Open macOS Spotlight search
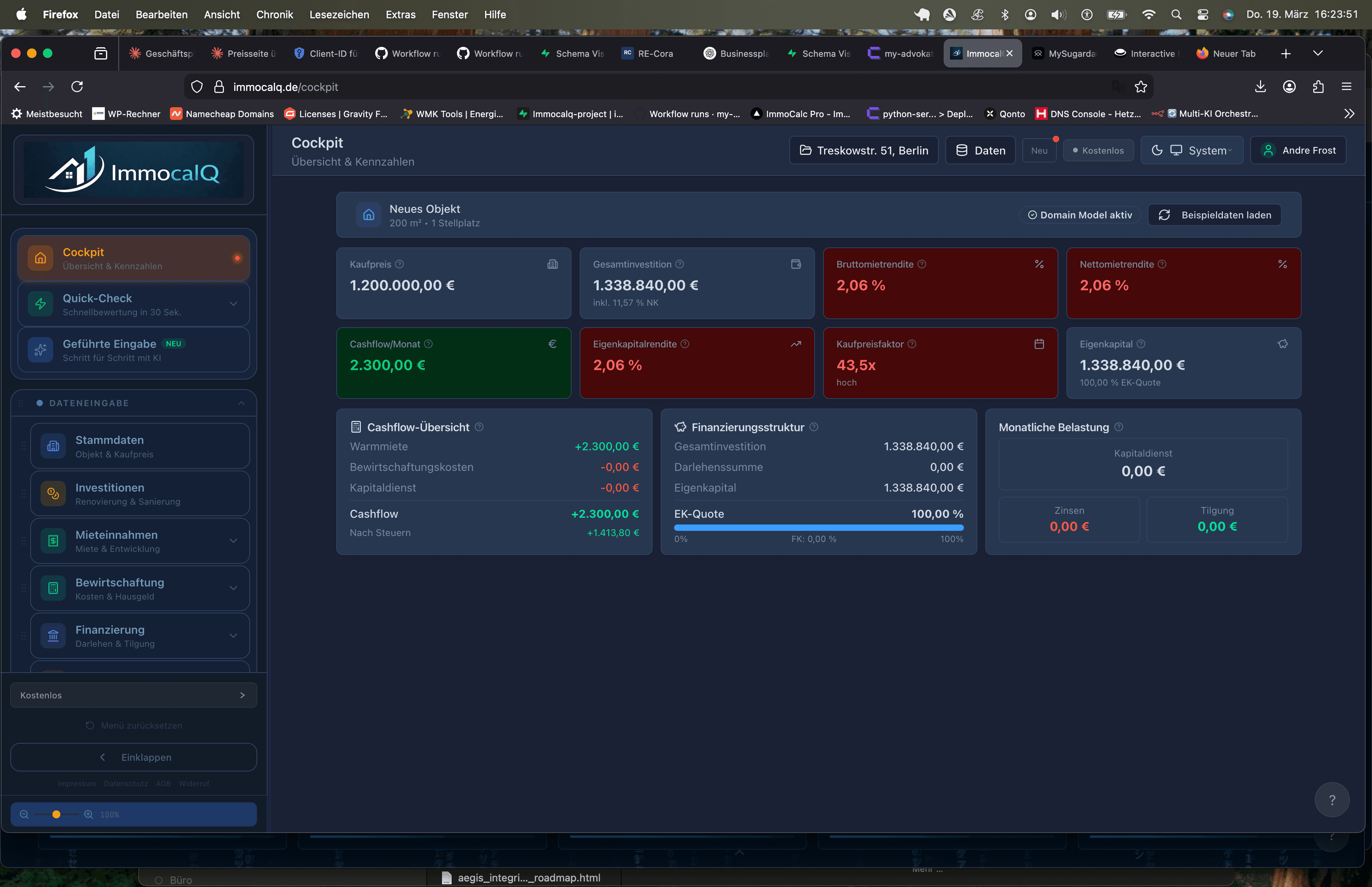The height and width of the screenshot is (887, 1372). pyautogui.click(x=1176, y=14)
